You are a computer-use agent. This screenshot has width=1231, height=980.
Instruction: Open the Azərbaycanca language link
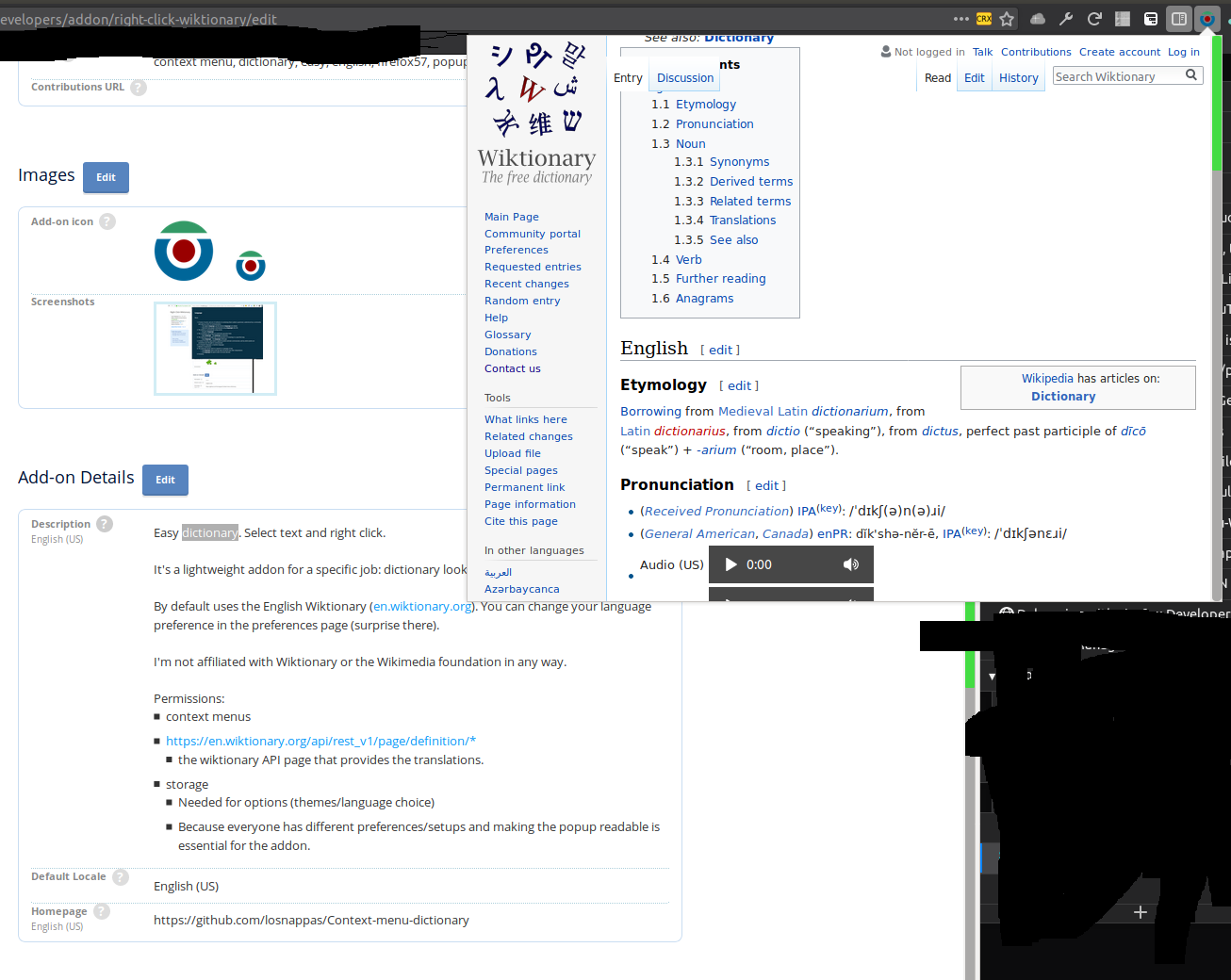[x=522, y=589]
